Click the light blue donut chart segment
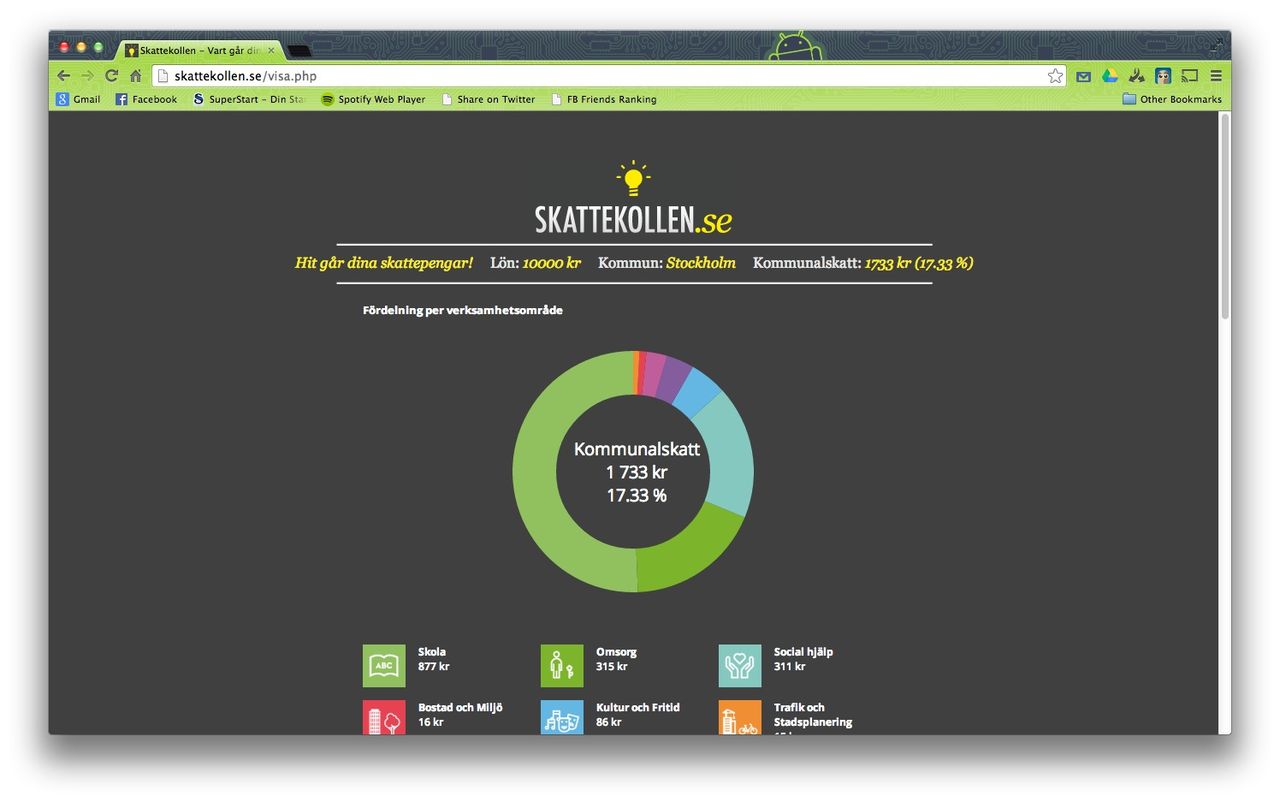Viewport: 1280px width, 802px height. coord(696,392)
